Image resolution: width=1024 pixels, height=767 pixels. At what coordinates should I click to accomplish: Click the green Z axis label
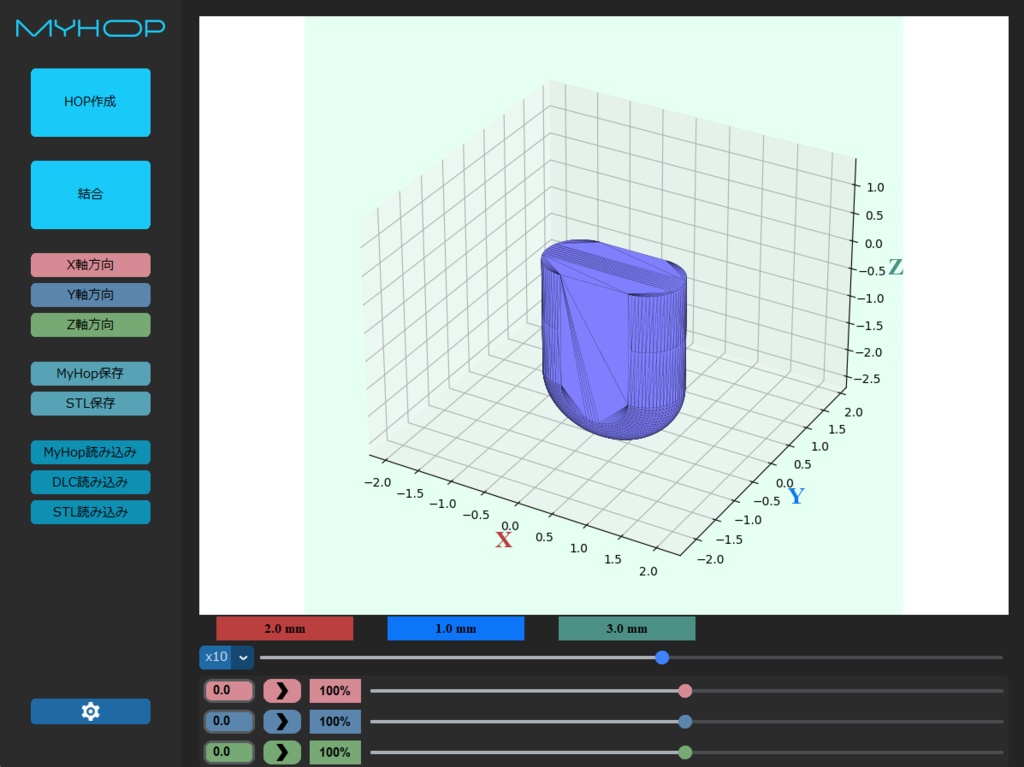click(895, 267)
